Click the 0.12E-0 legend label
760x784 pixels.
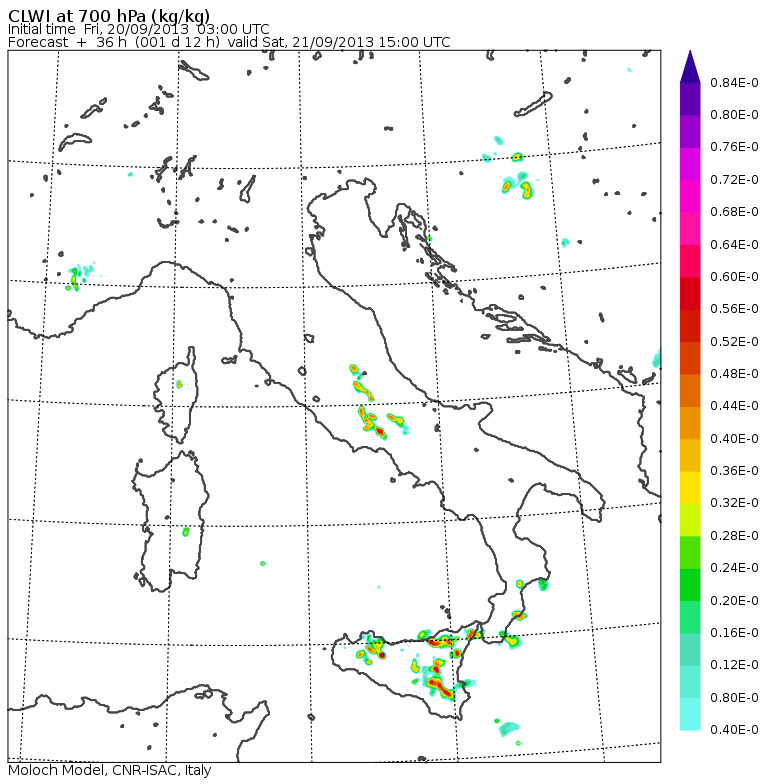[734, 665]
